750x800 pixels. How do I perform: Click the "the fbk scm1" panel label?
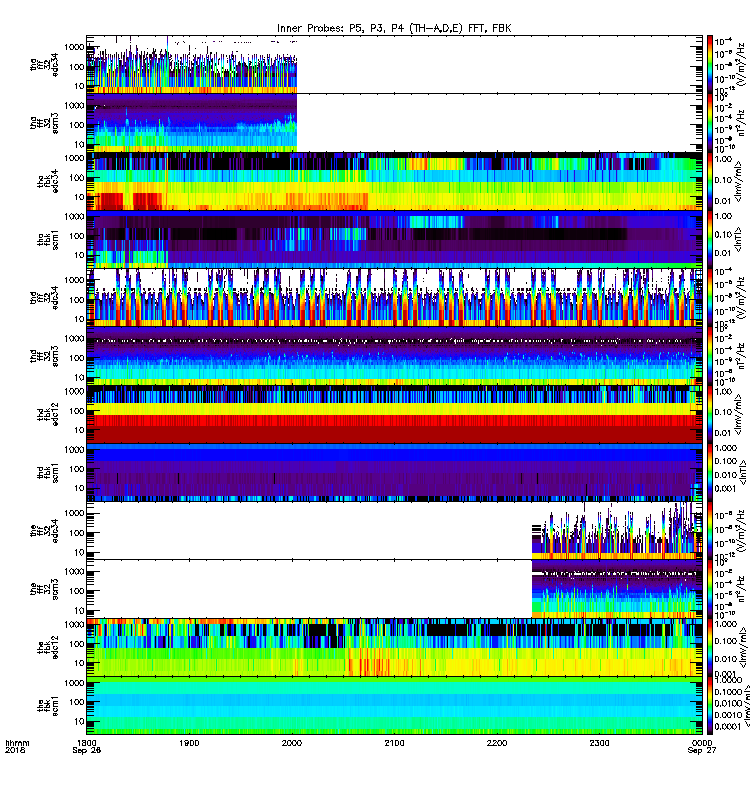(48, 706)
